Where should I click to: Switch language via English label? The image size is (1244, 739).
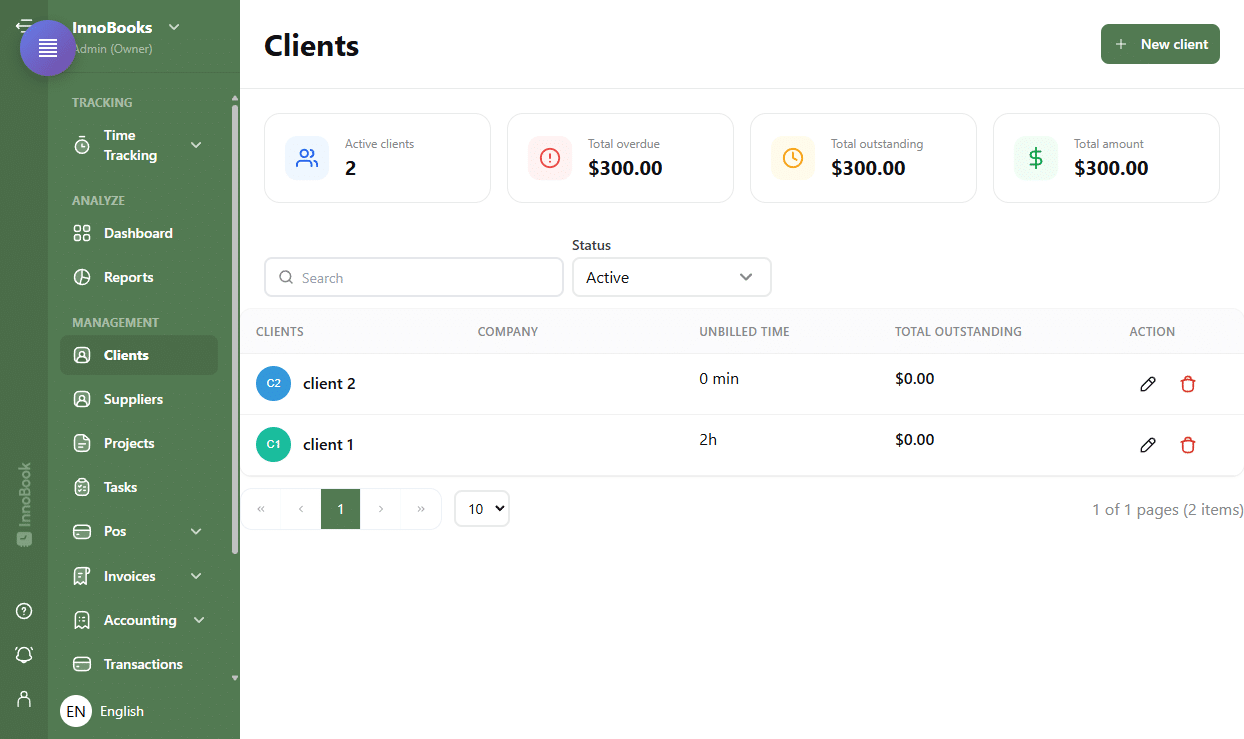(x=122, y=711)
